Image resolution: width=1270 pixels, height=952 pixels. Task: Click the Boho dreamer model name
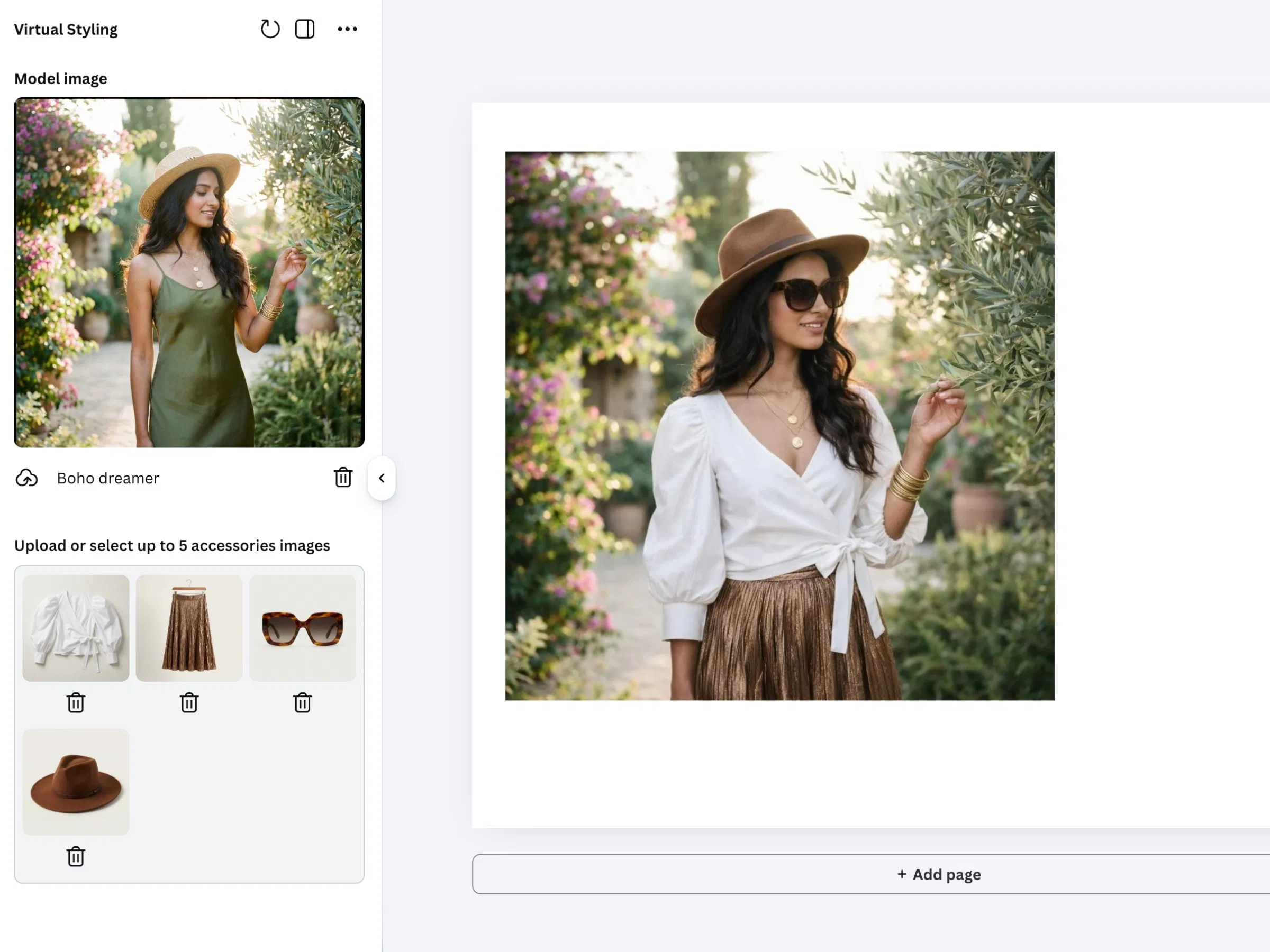(x=108, y=478)
